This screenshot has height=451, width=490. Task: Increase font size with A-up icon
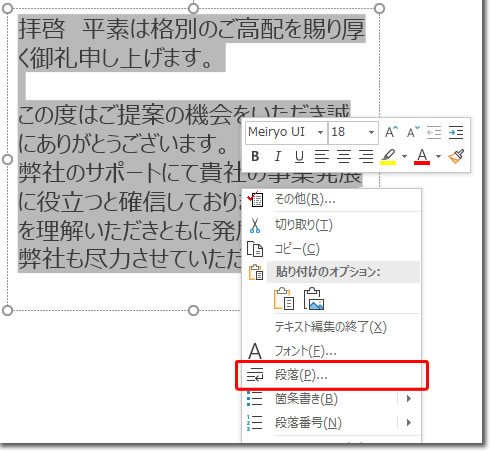pyautogui.click(x=391, y=132)
